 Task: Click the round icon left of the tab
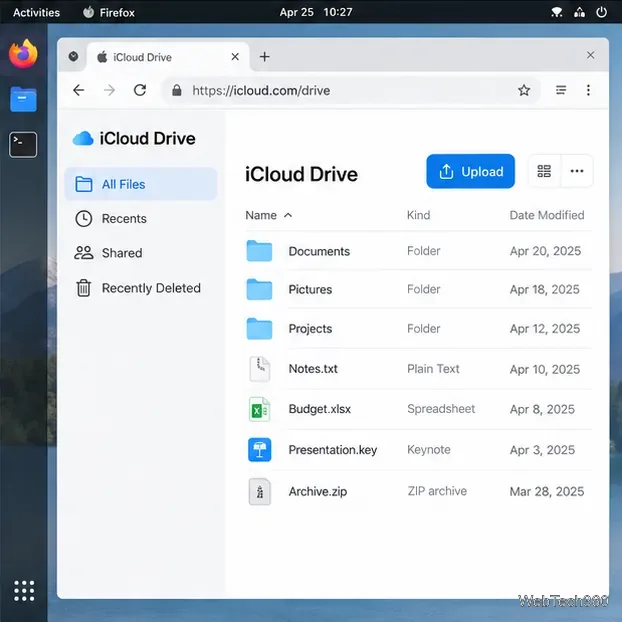click(x=73, y=57)
